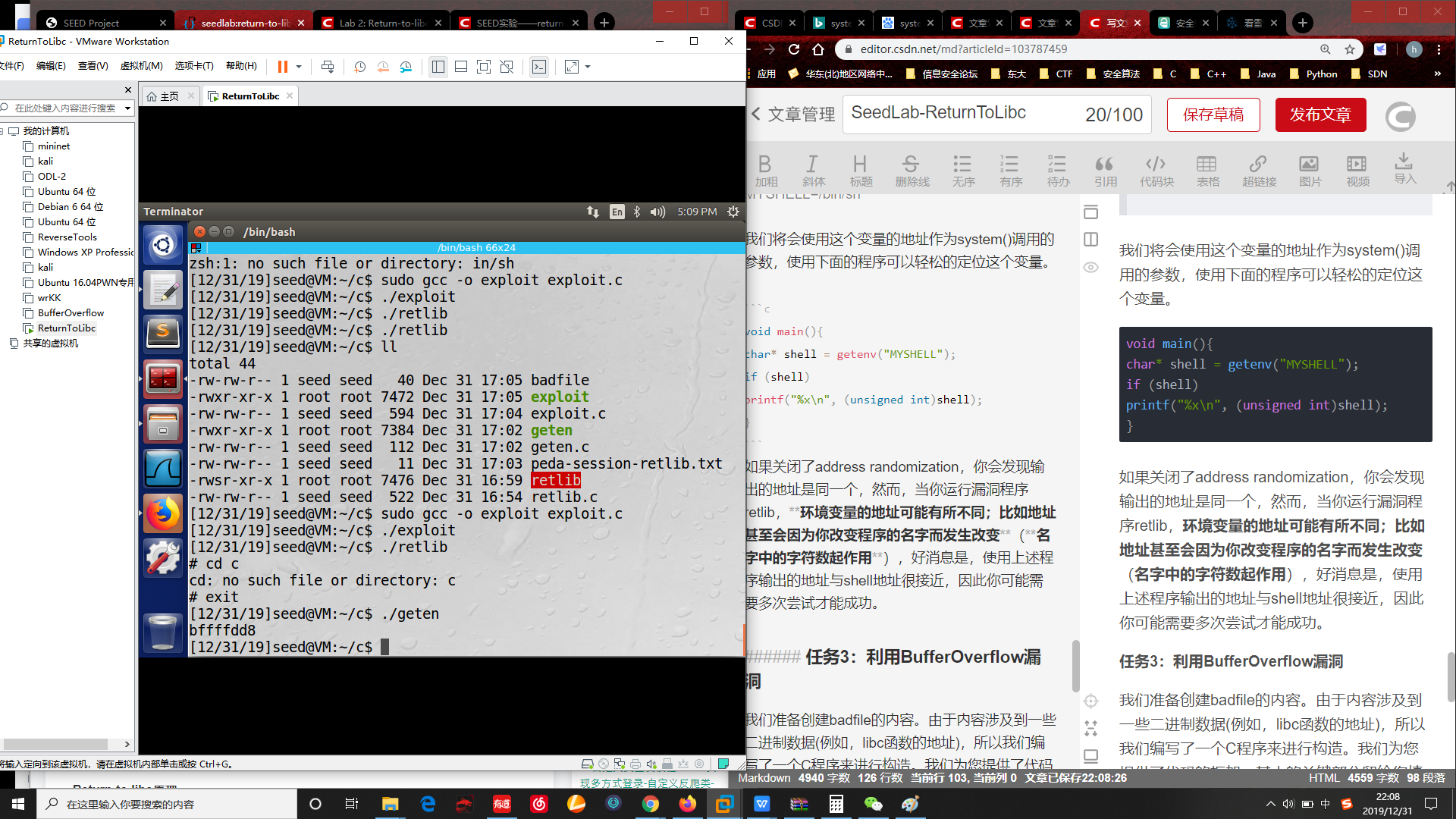
Task: Add a hyperlink with the 超链接 icon
Action: point(1259,168)
